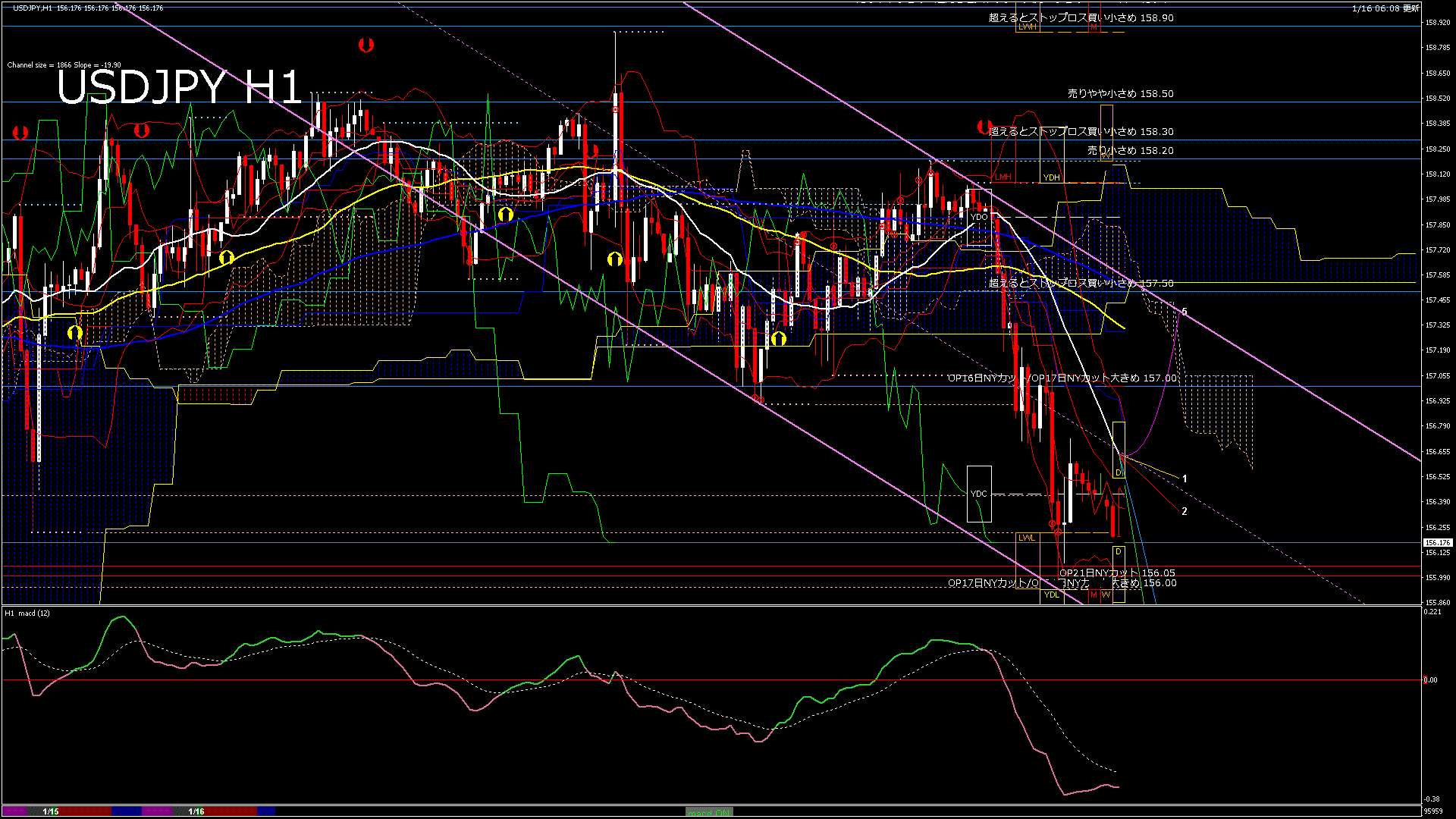1456x819 pixels.
Task: Click the 1/16 date marker on the timeline
Action: pyautogui.click(x=196, y=811)
